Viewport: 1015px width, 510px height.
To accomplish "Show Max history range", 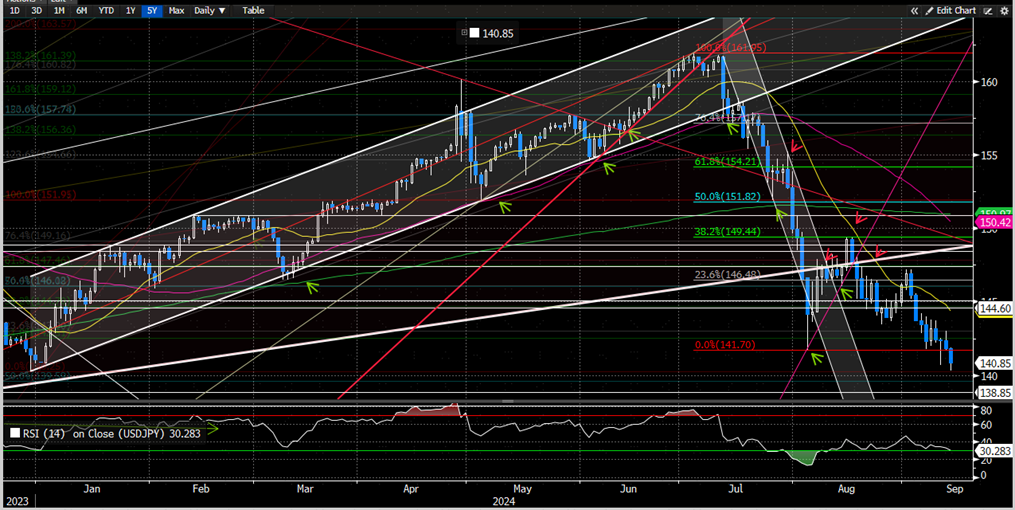I will (x=175, y=10).
